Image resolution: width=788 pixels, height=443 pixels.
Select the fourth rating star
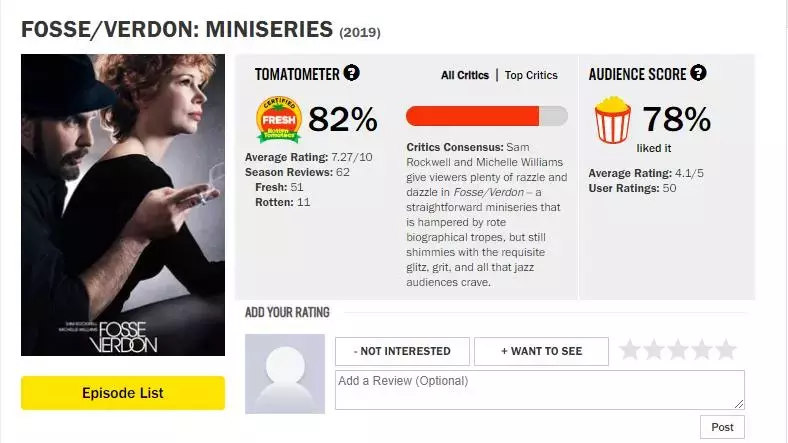pos(702,350)
